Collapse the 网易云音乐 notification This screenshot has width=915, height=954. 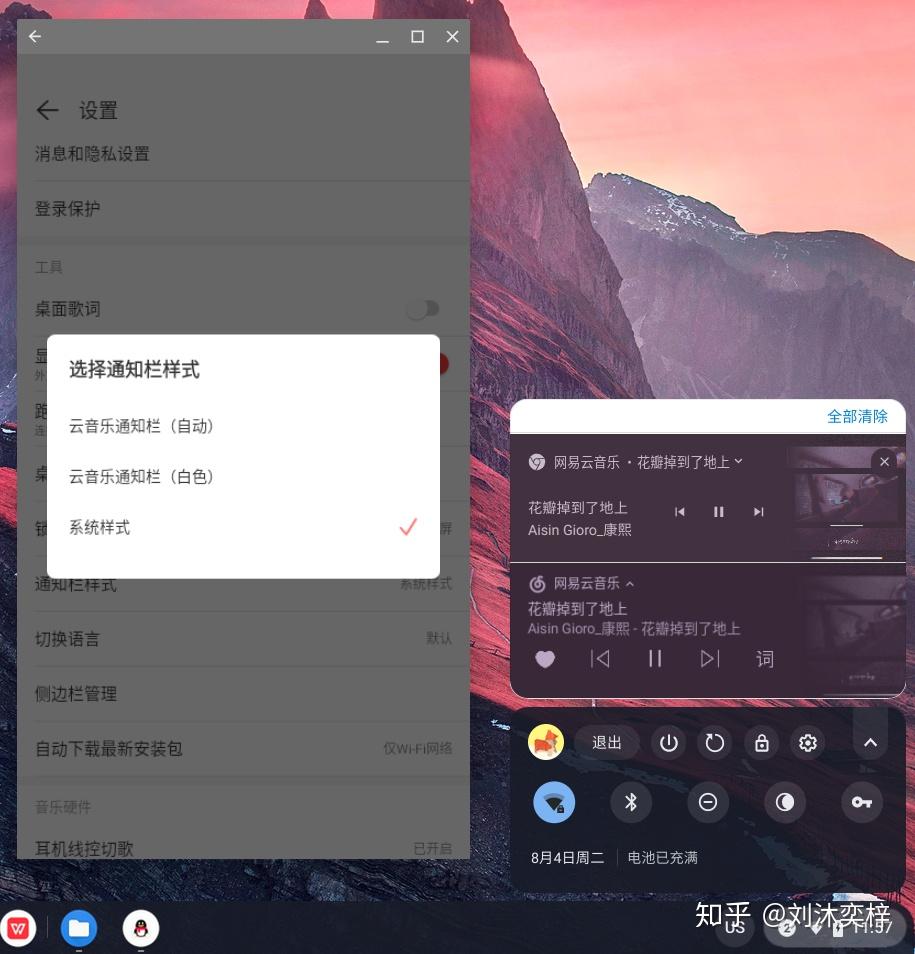click(x=629, y=583)
